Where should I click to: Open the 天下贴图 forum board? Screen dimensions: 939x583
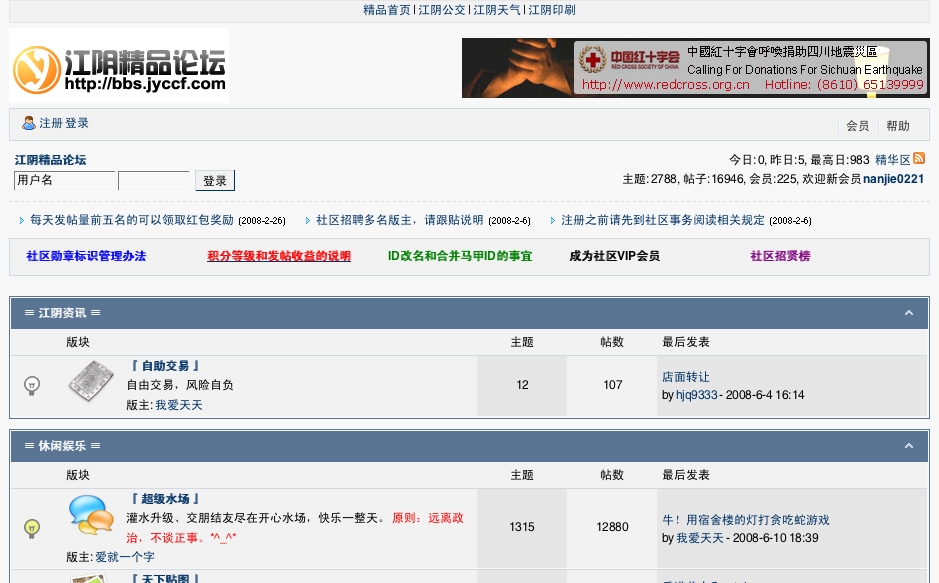pyautogui.click(x=165, y=578)
